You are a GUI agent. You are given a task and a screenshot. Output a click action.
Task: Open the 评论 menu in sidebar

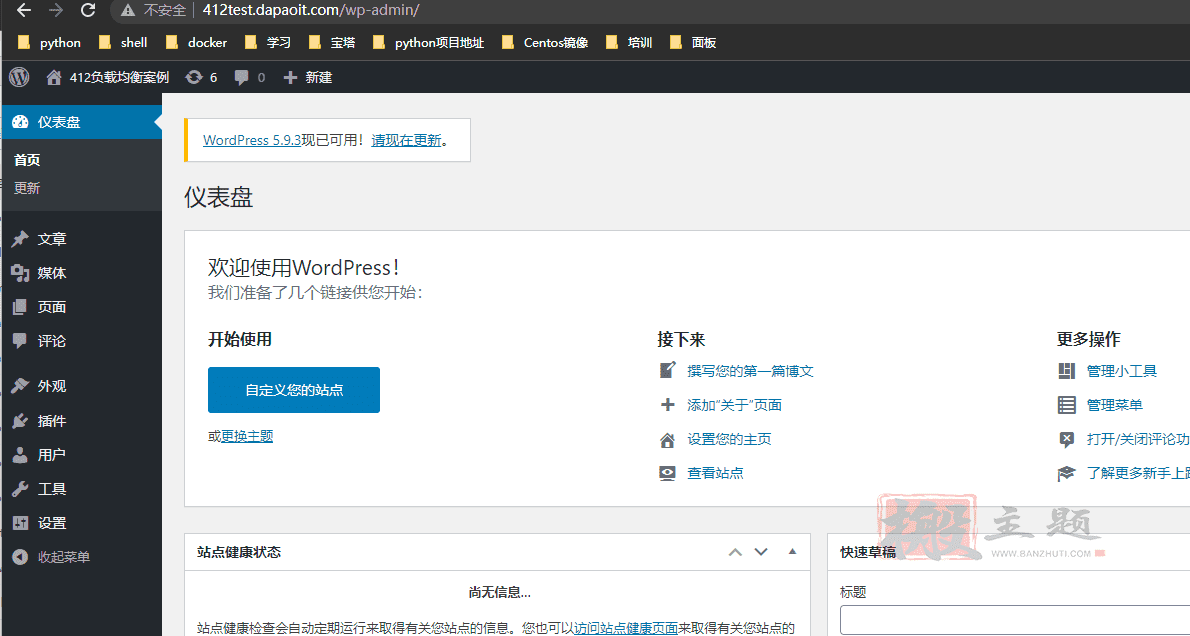(x=80, y=342)
